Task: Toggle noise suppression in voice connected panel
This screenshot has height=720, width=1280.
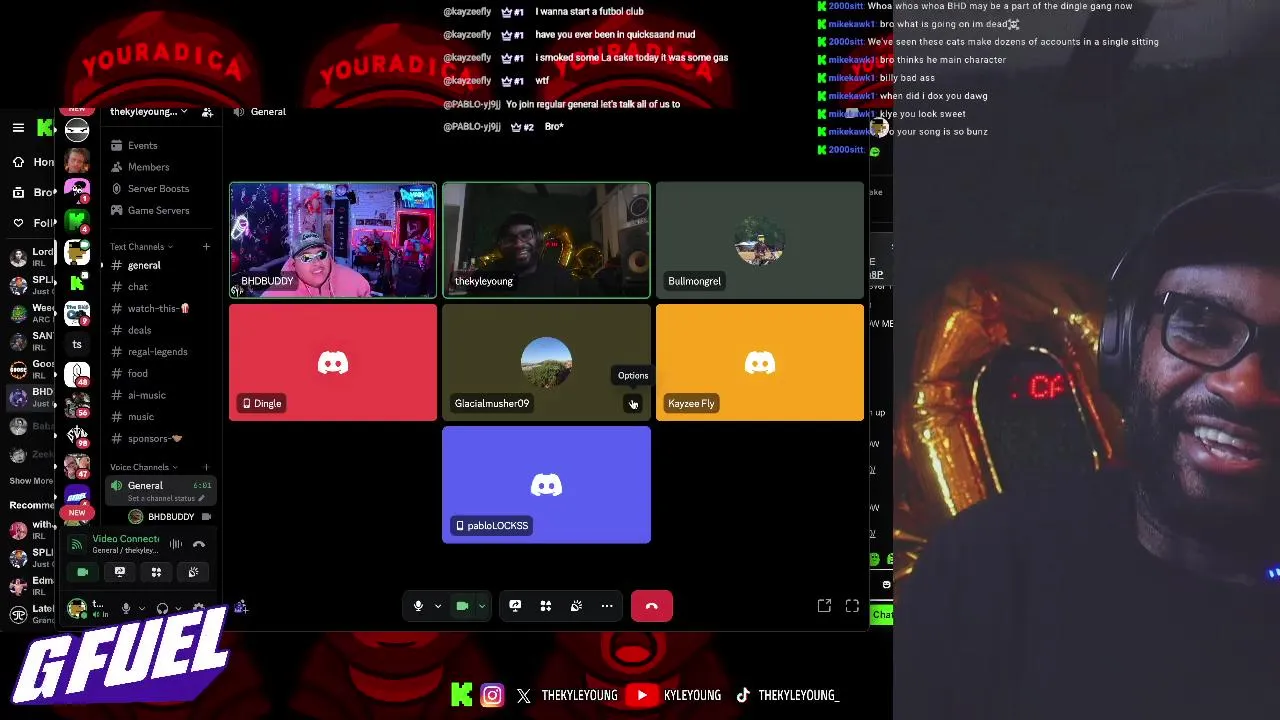Action: pyautogui.click(x=176, y=544)
